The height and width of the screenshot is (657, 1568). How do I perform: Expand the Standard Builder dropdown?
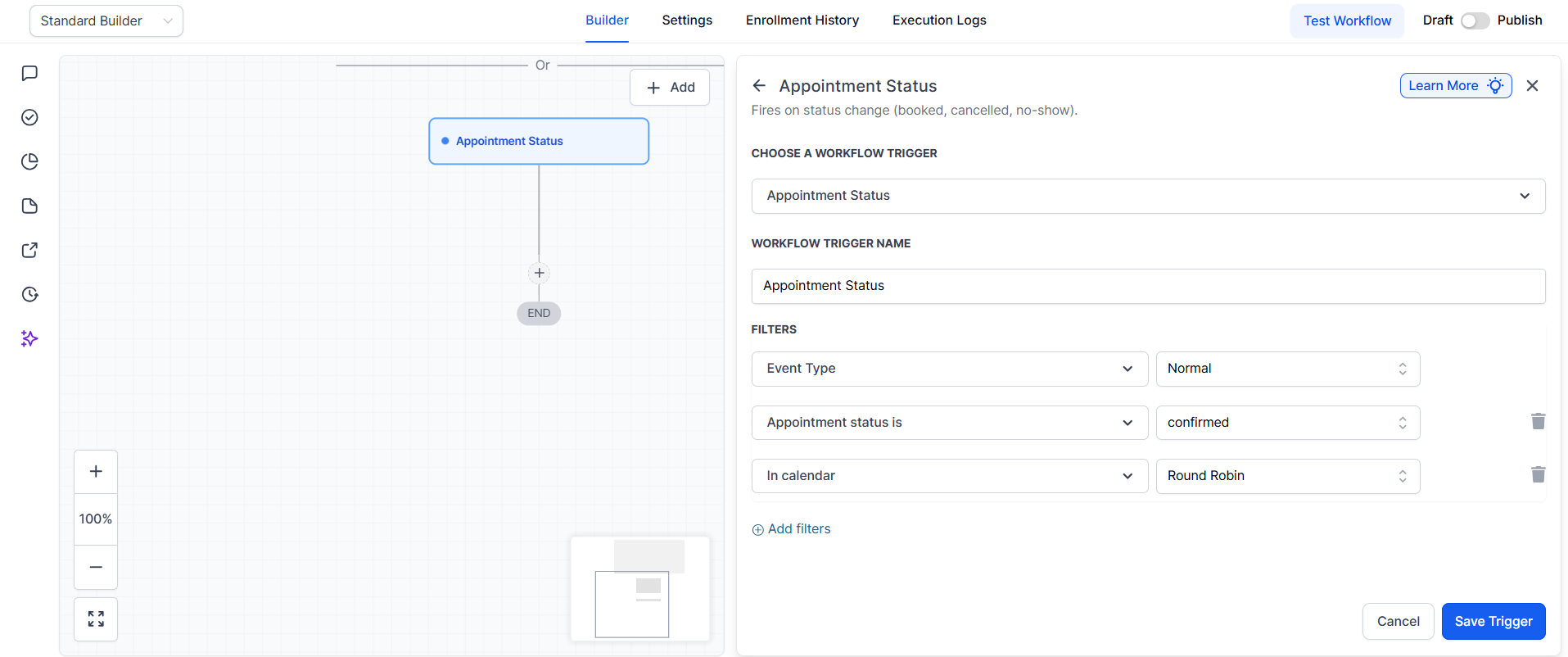tap(106, 21)
